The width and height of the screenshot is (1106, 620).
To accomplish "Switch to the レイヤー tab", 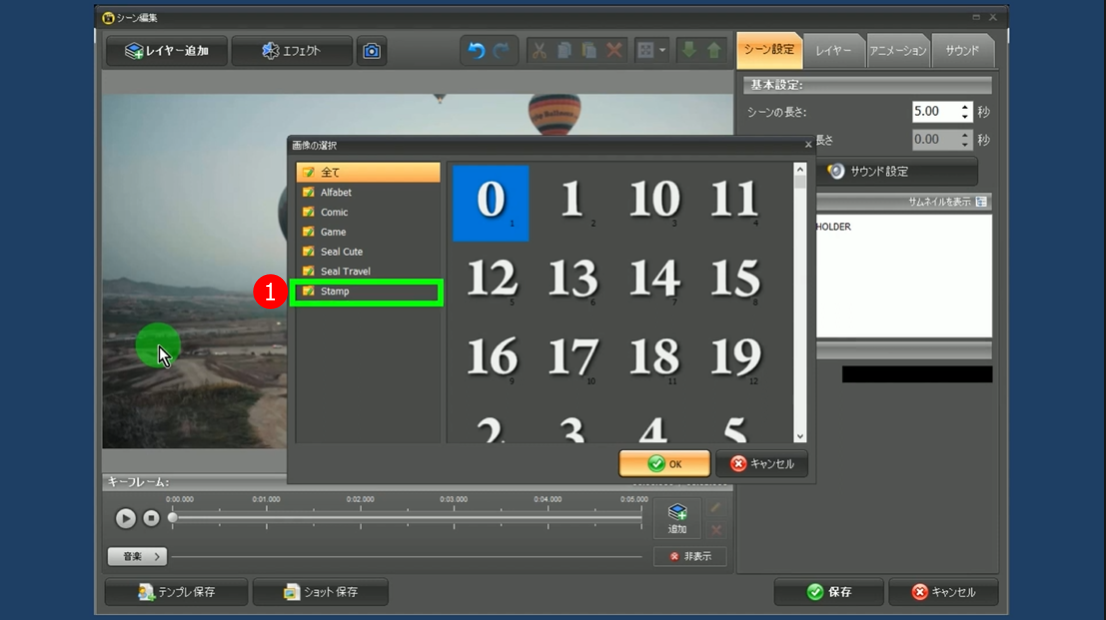I will coord(833,51).
